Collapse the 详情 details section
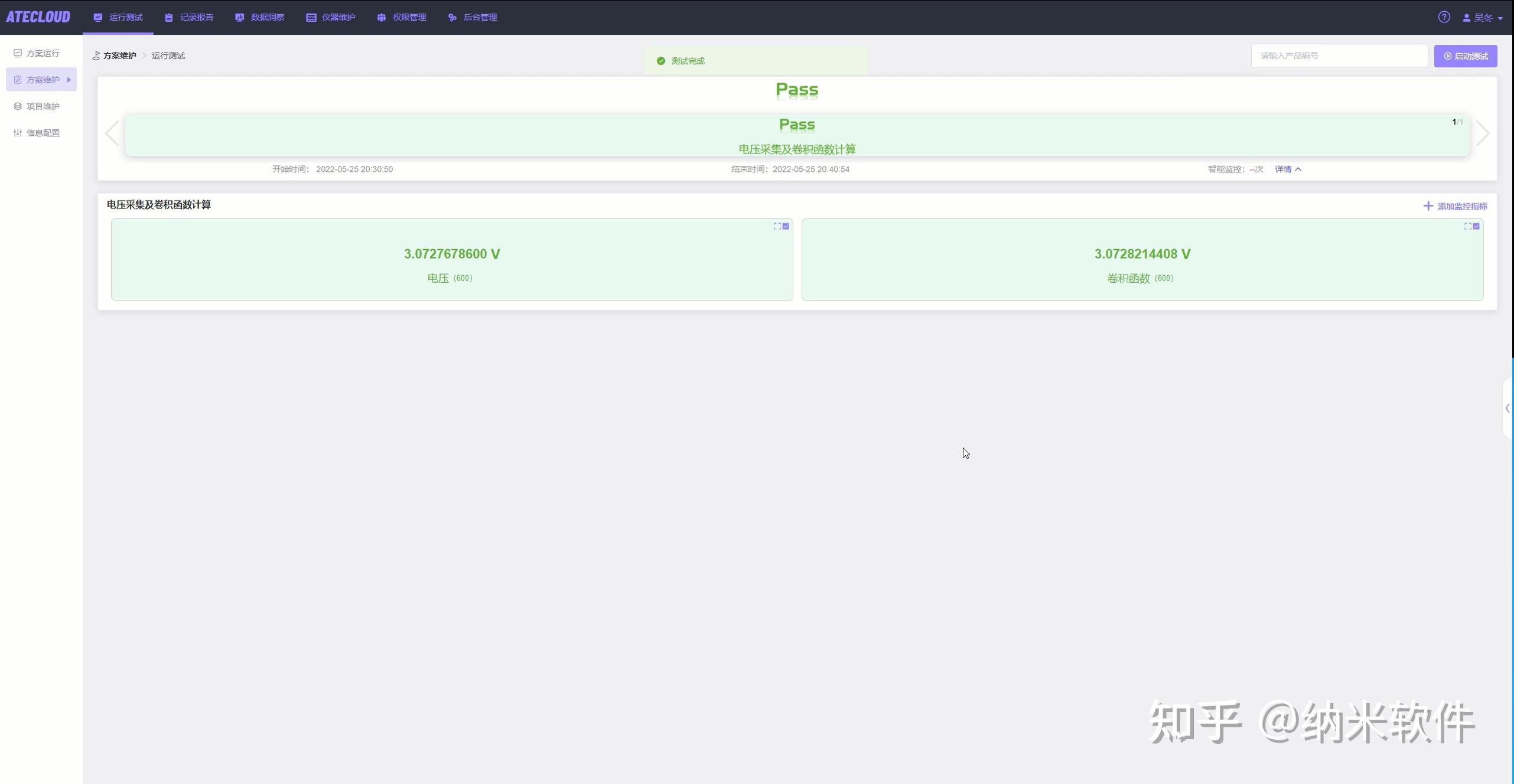 point(1288,169)
